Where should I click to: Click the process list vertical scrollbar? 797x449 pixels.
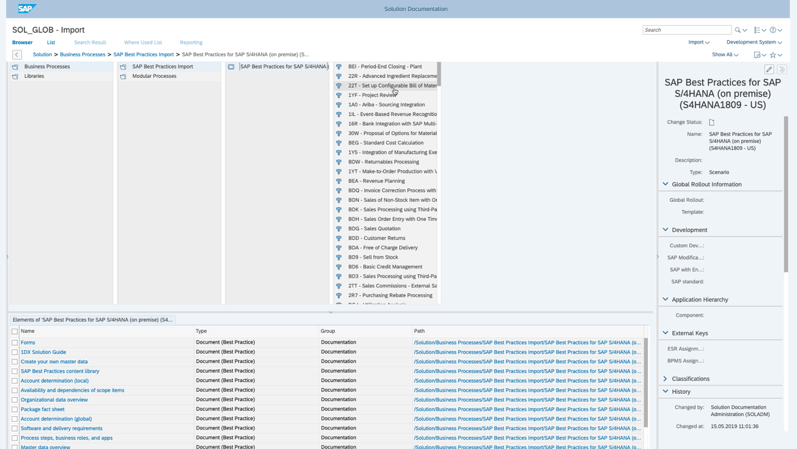pyautogui.click(x=439, y=74)
